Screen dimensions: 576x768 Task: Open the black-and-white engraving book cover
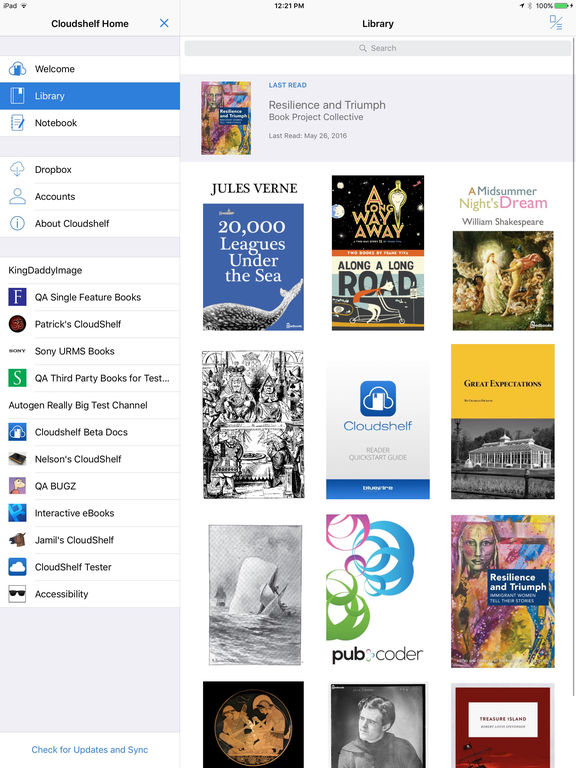coord(253,424)
